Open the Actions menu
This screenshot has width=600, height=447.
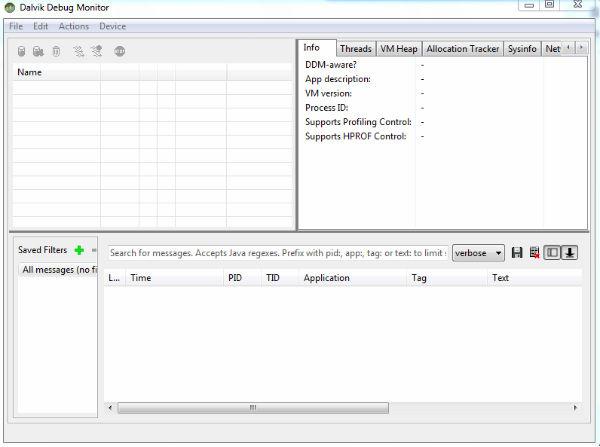click(74, 26)
